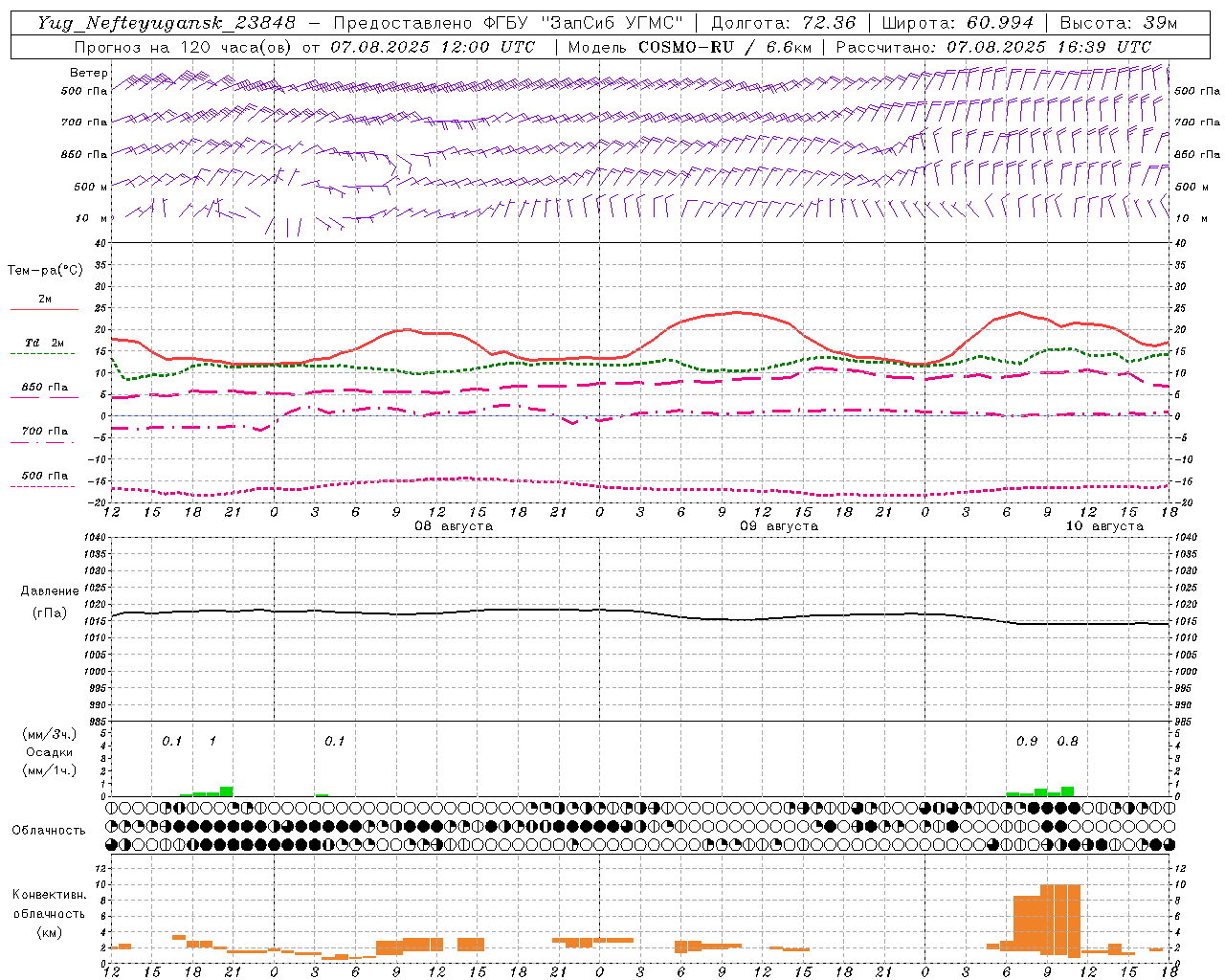
Task: Click the station title Yug_Nefteyugansk_23848
Action: click(x=167, y=23)
